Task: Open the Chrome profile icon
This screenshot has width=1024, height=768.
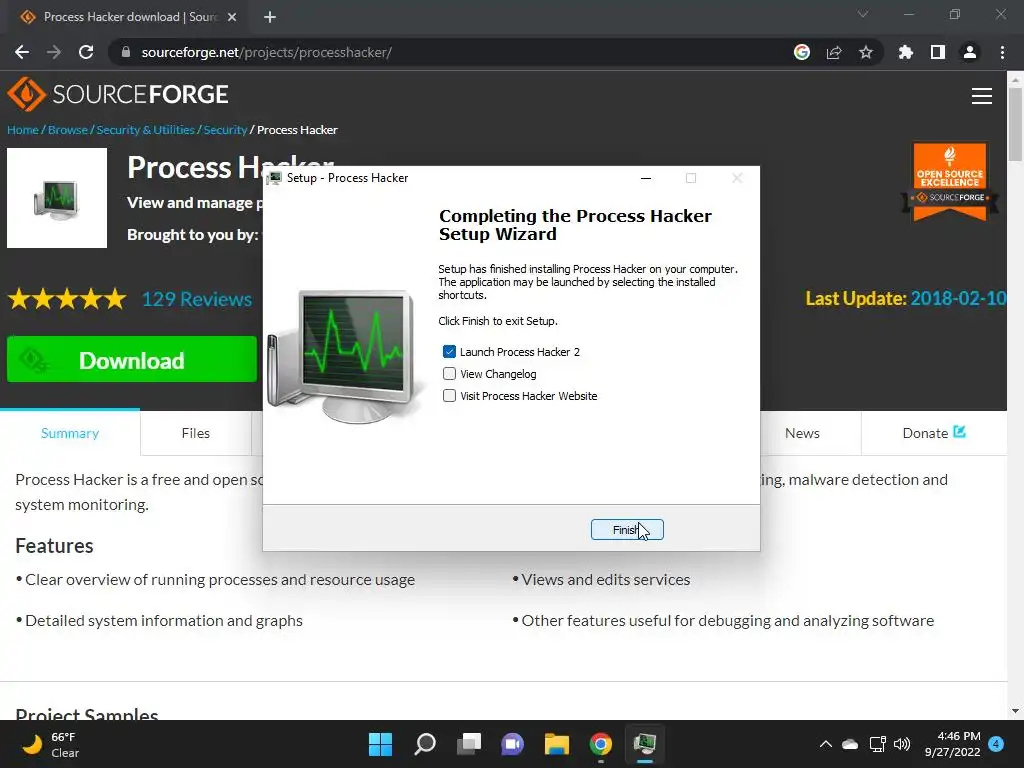Action: pyautogui.click(x=970, y=52)
